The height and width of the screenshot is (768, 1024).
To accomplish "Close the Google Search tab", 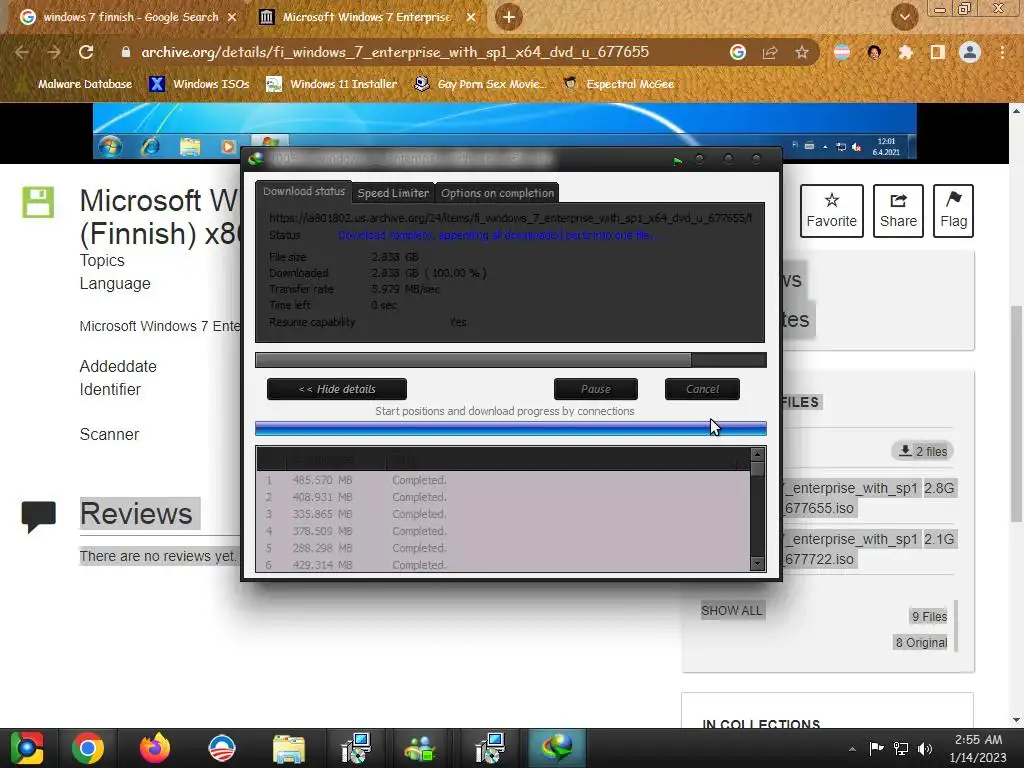I will (x=232, y=17).
